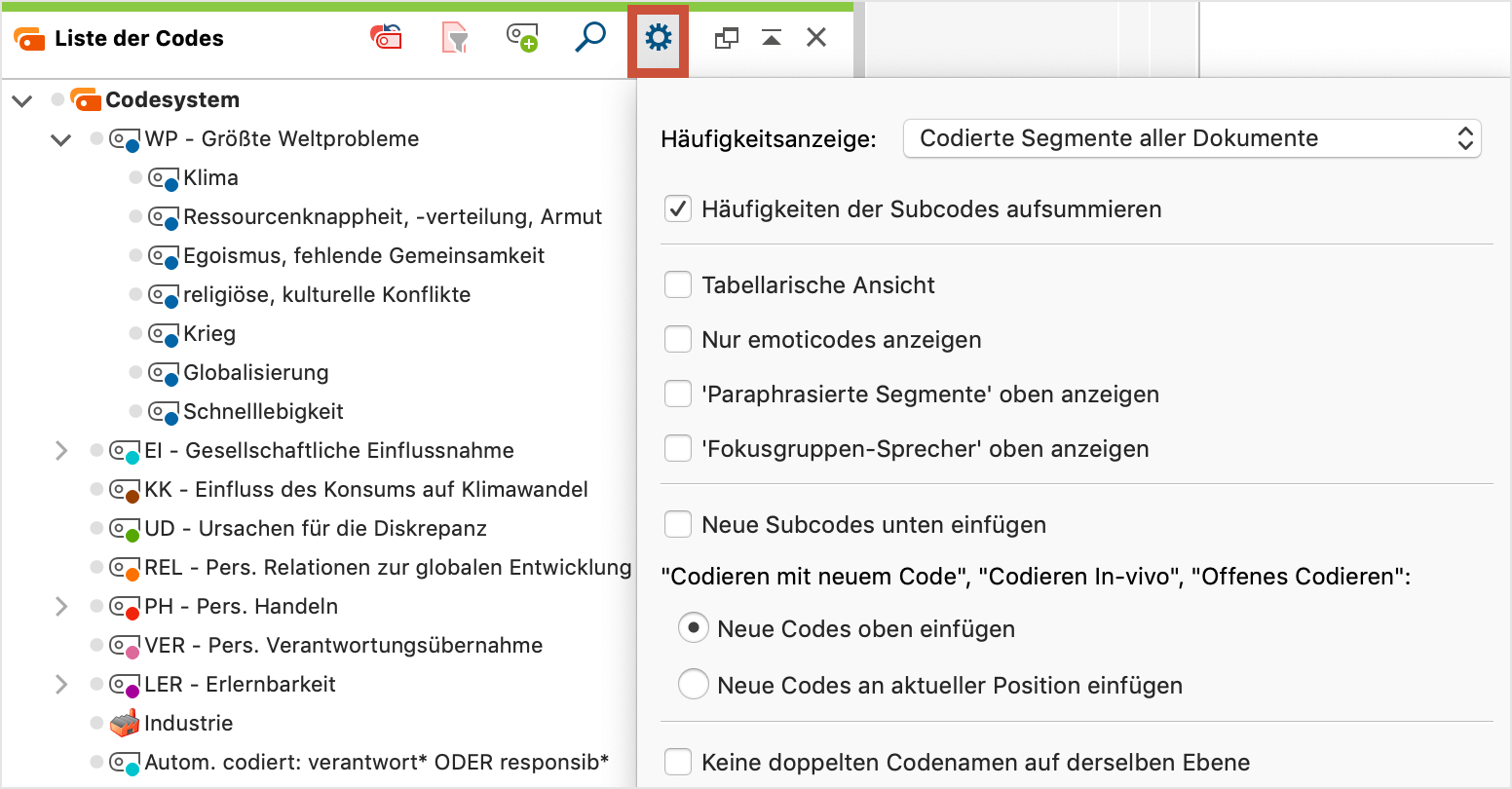Click the activated codes filter icon
Viewport: 1512px width, 789px height.
455,38
